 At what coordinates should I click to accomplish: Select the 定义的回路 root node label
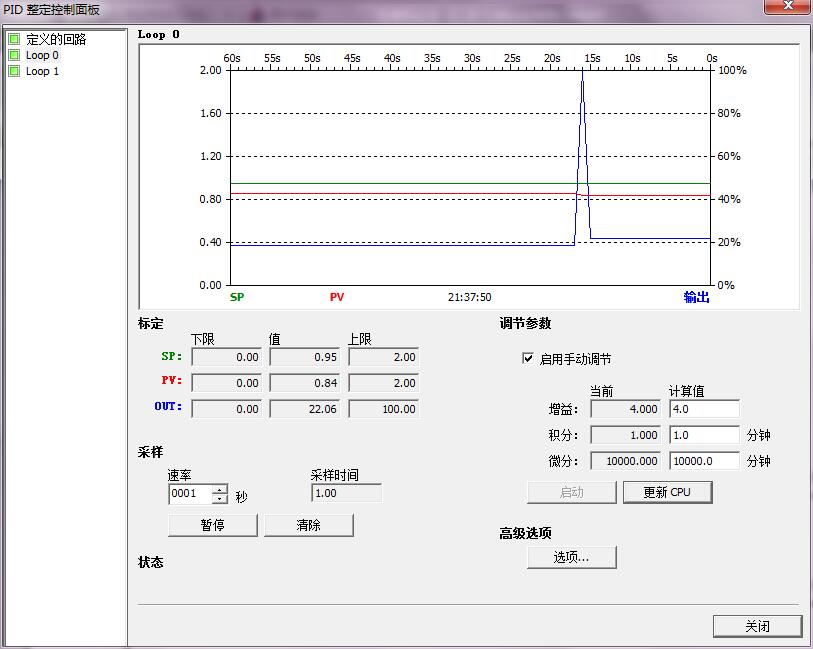click(56, 39)
